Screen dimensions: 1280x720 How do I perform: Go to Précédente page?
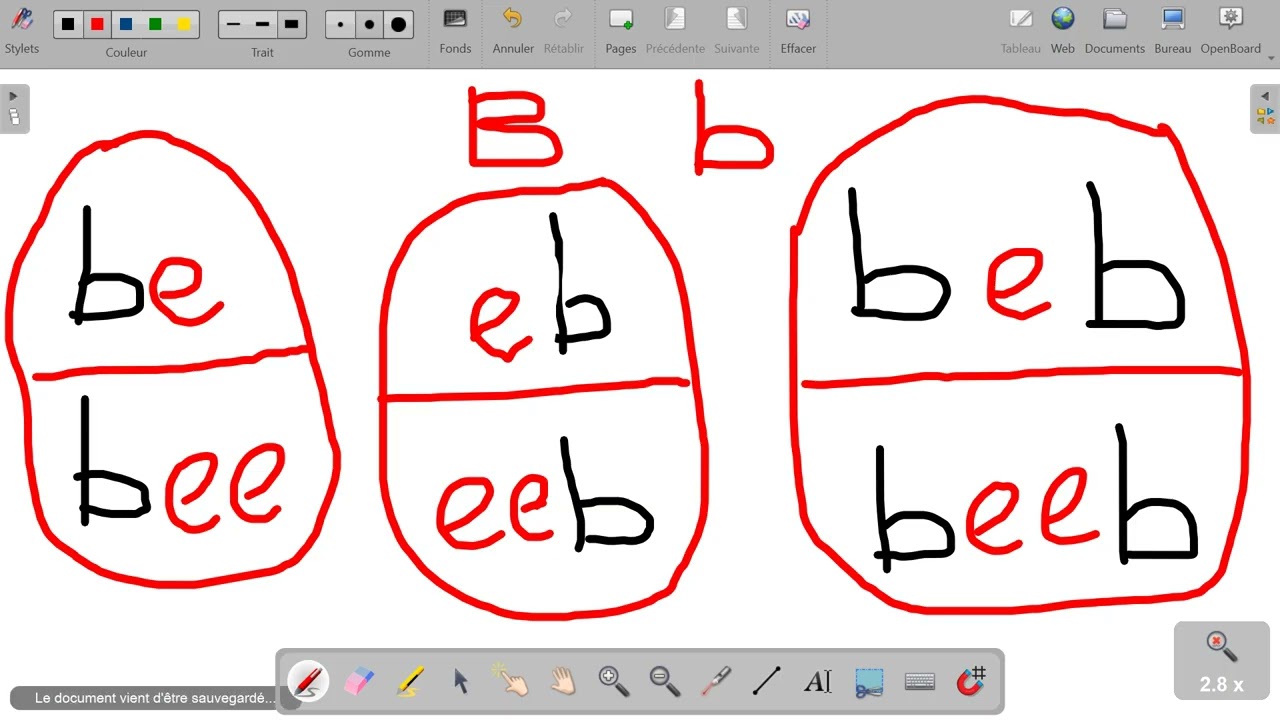click(675, 30)
